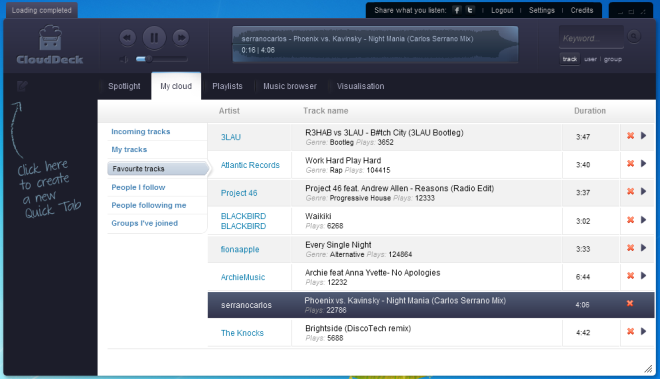Select group search filter

tap(612, 59)
